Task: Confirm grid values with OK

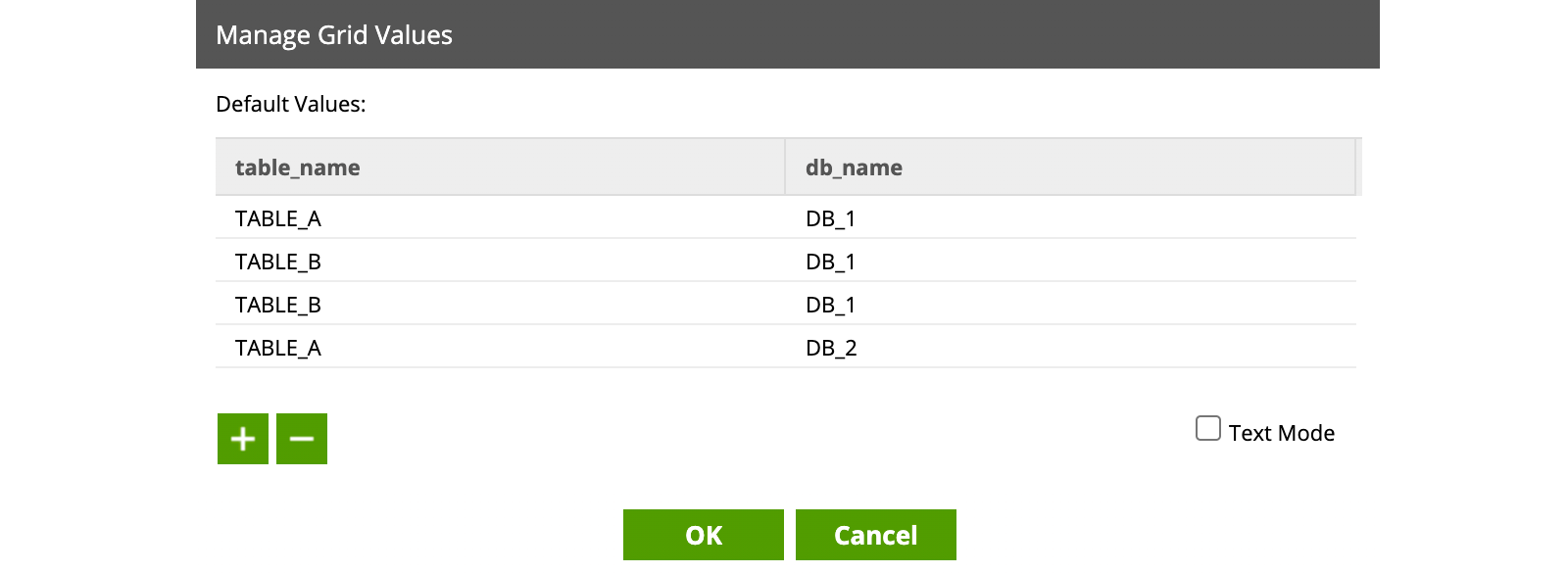Action: (703, 535)
